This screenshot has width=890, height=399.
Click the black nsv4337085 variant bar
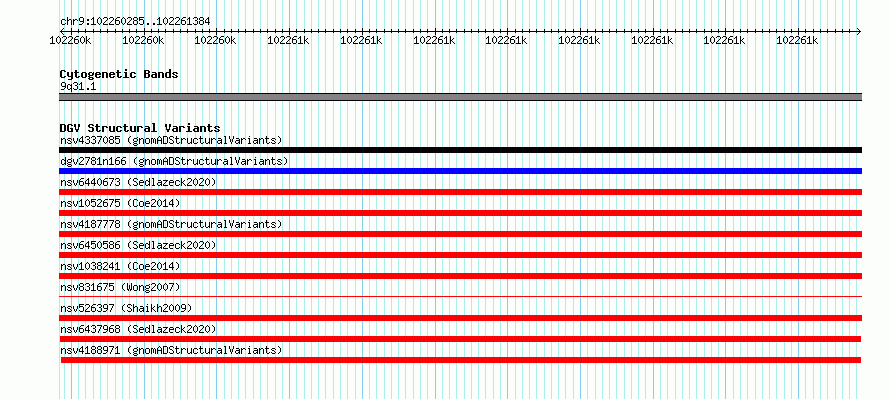tap(460, 150)
